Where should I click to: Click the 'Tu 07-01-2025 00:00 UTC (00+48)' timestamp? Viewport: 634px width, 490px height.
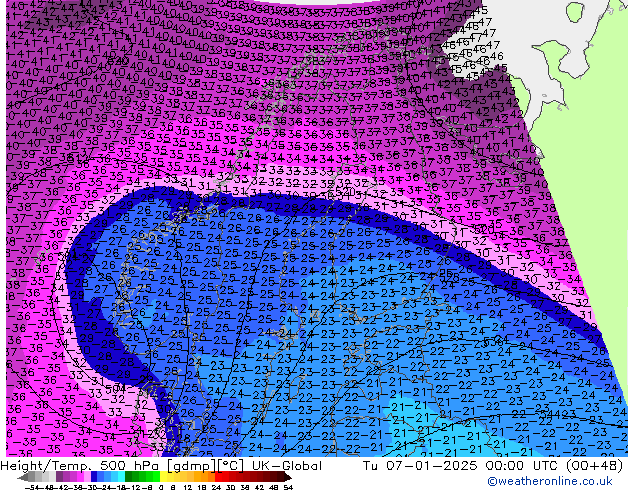[x=492, y=466]
